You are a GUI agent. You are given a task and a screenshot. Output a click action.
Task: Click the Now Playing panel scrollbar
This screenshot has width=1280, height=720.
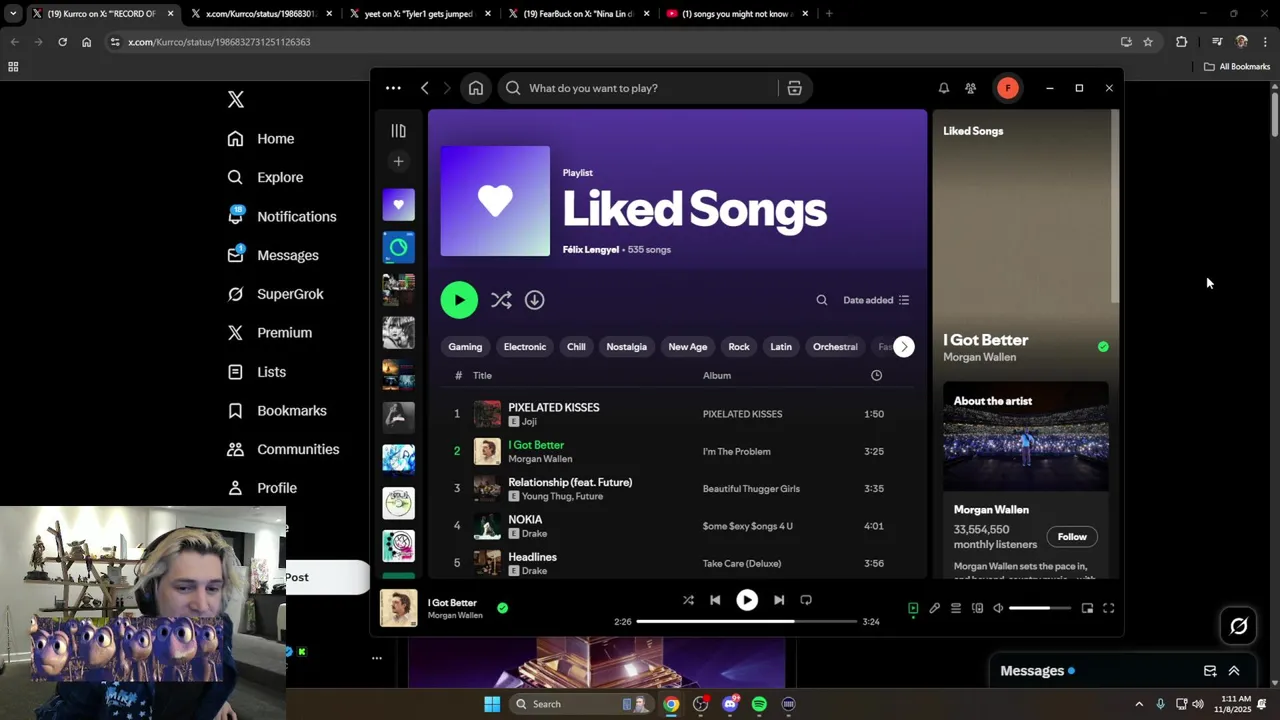point(1115,207)
